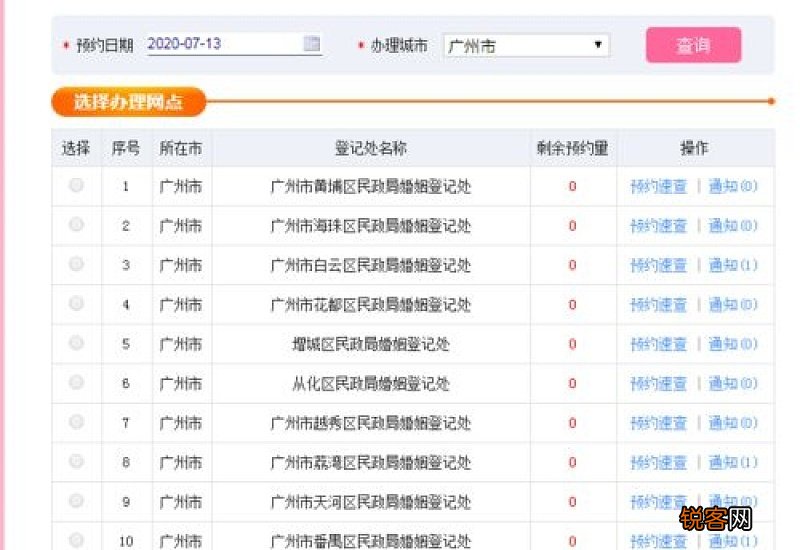This screenshot has width=800, height=550.
Task: Click 增城区民政局婚姻登记处 name cell
Action: [371, 344]
